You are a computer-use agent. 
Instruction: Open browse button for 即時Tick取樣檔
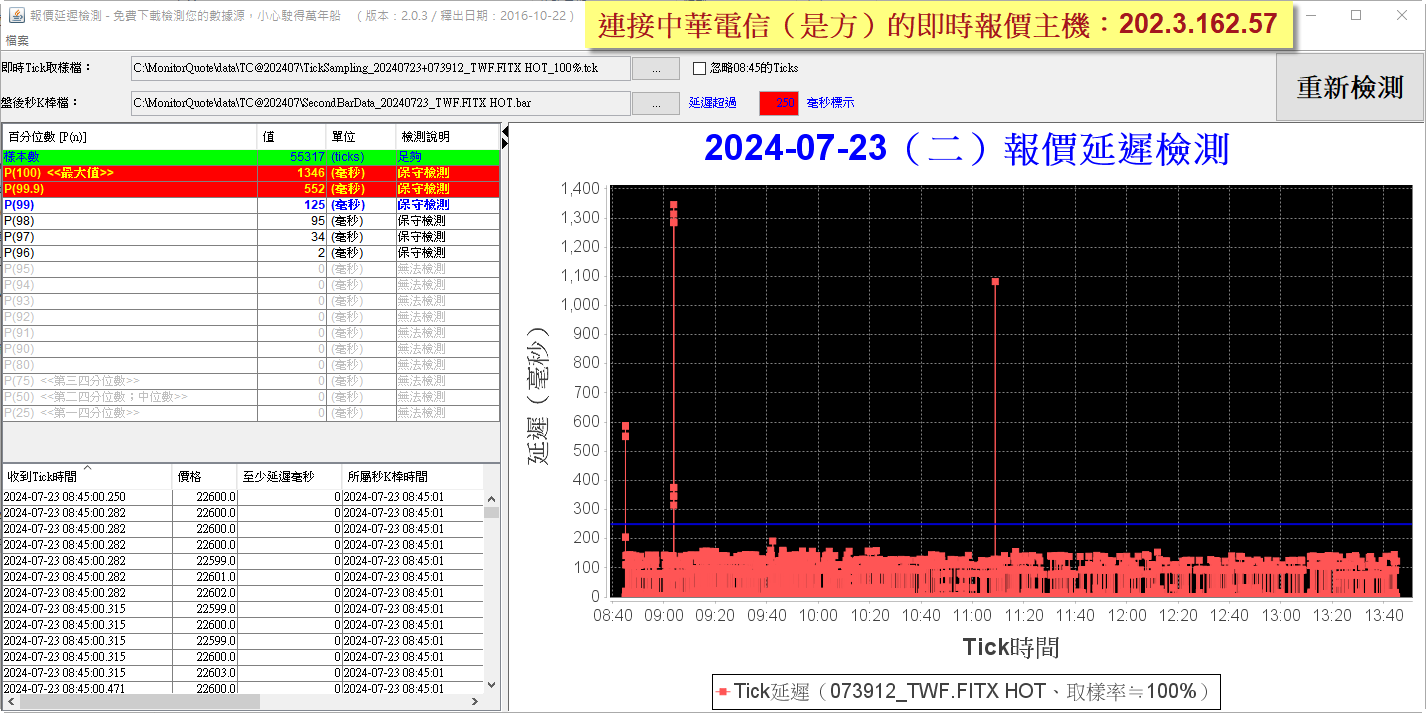pyautogui.click(x=656, y=68)
